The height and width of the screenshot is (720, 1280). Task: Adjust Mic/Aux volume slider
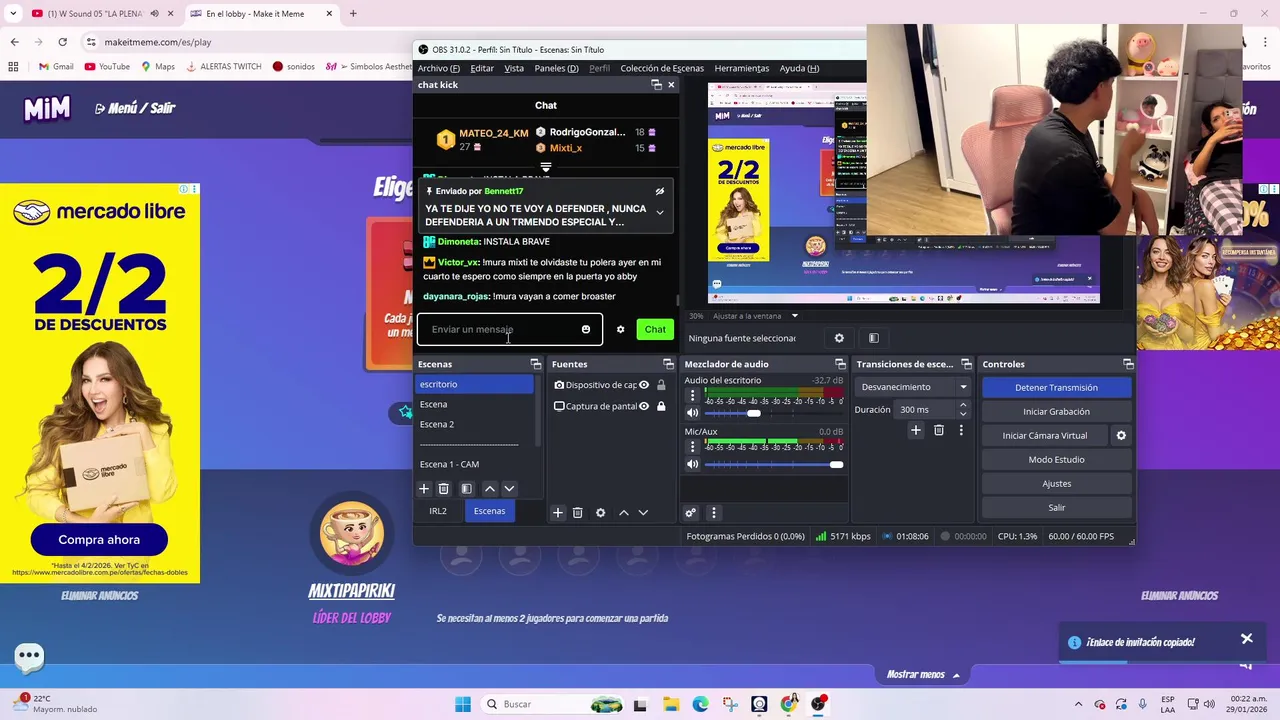coord(774,464)
